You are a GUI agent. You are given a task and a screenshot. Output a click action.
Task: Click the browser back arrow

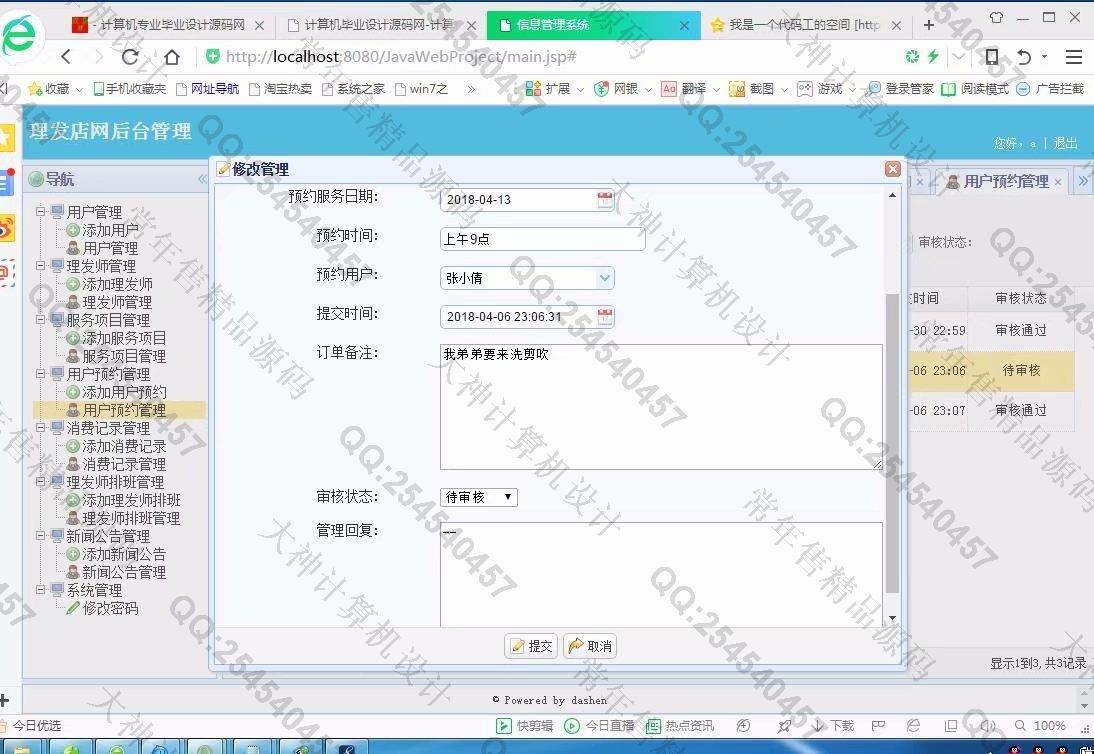click(66, 56)
